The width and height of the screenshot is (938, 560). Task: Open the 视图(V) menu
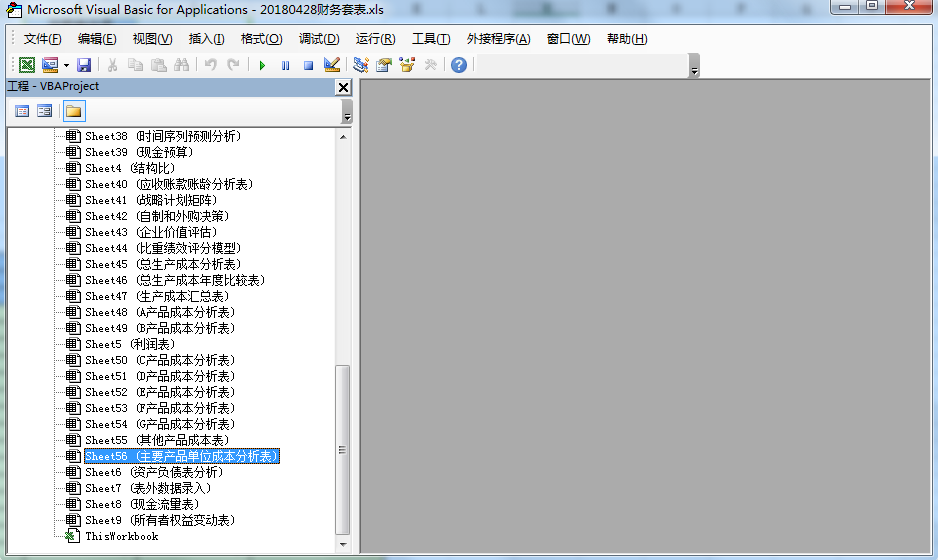[153, 39]
